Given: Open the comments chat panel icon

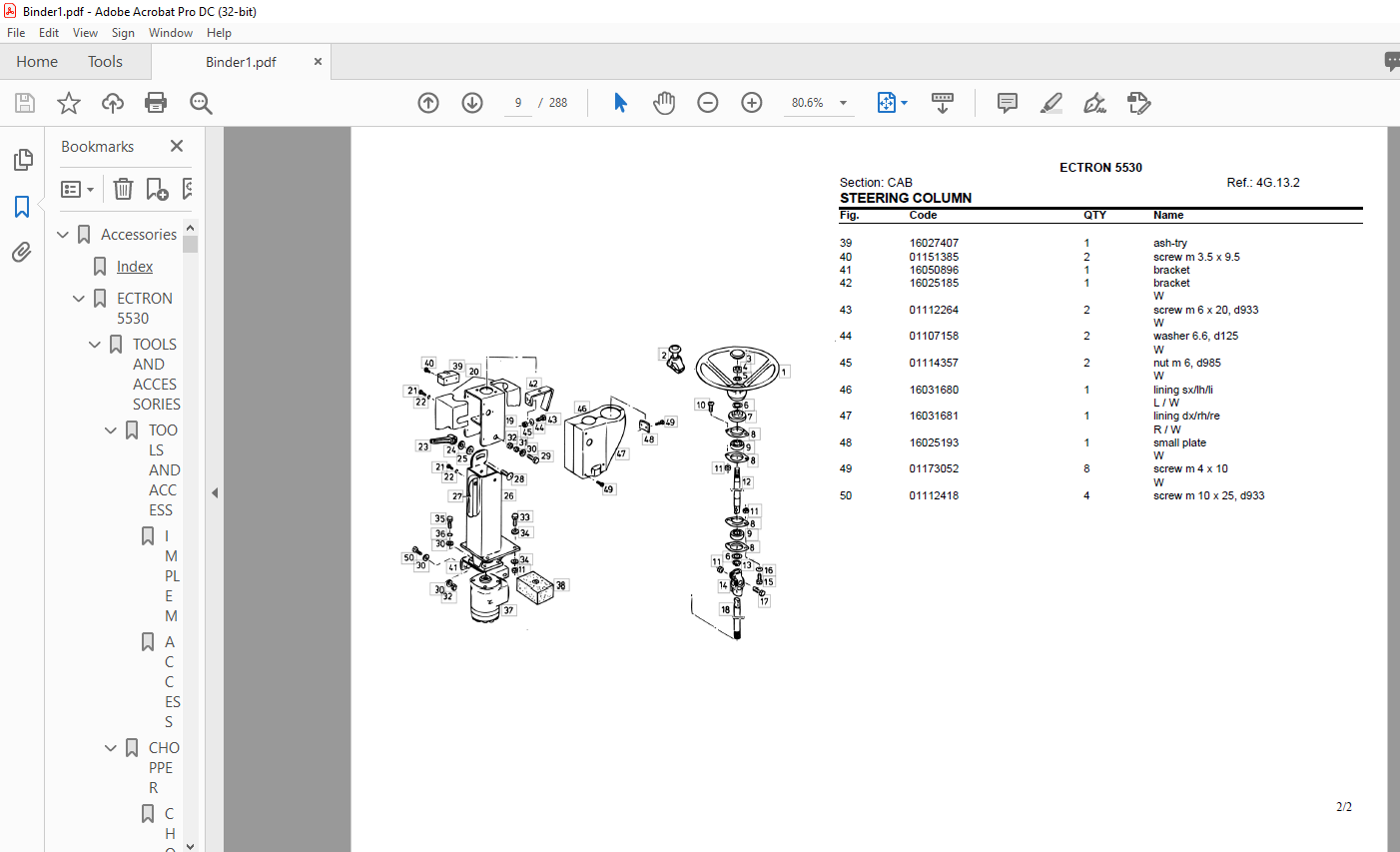Looking at the screenshot, I should tap(1392, 62).
